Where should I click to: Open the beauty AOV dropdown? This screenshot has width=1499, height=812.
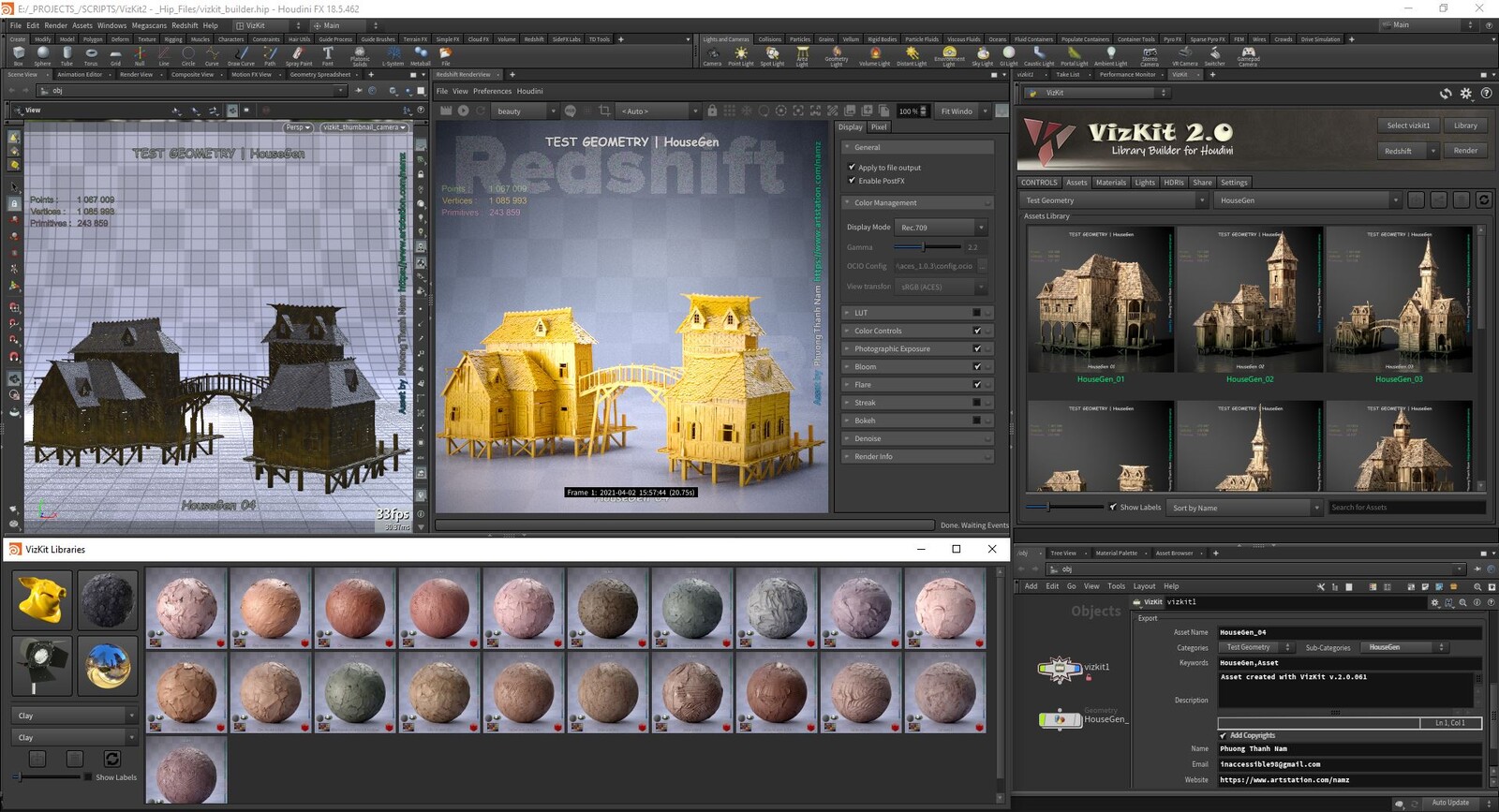(526, 111)
